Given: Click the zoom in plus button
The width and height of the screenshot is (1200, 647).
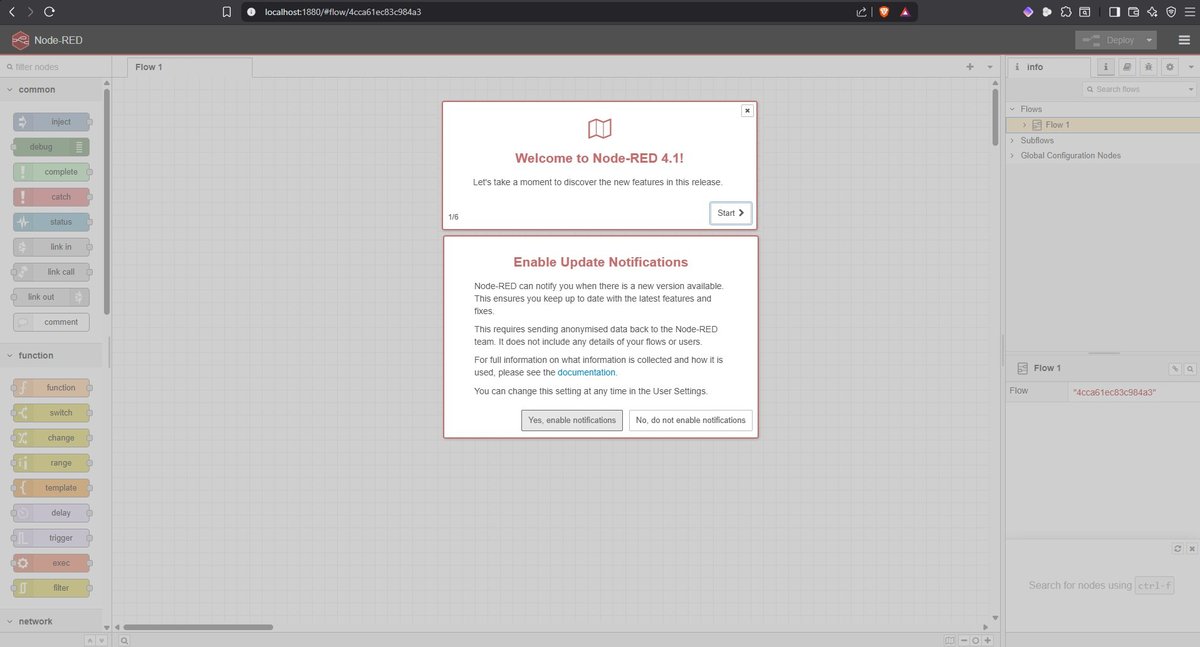Looking at the screenshot, I should pyautogui.click(x=988, y=640).
